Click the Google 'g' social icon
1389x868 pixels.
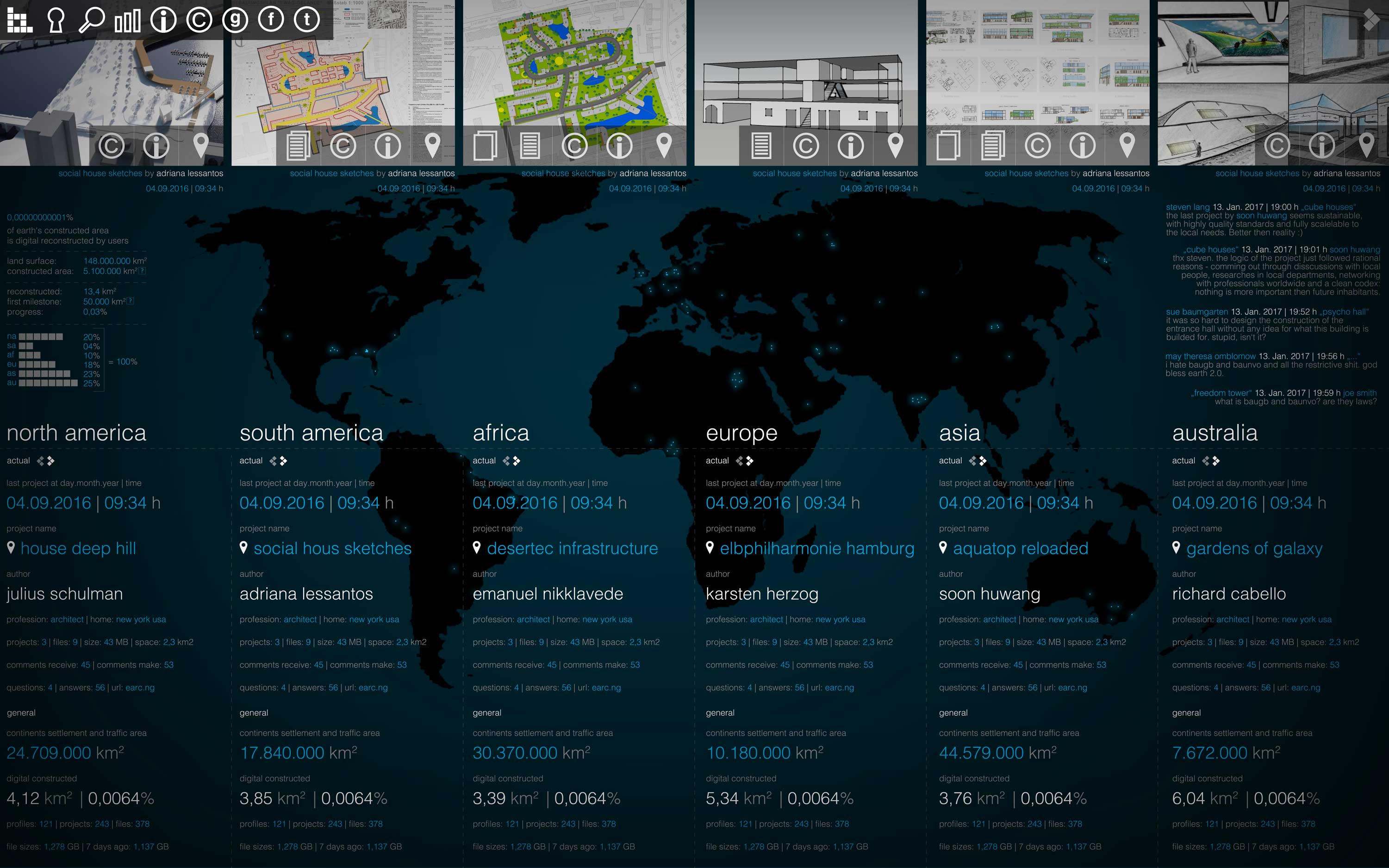point(235,19)
